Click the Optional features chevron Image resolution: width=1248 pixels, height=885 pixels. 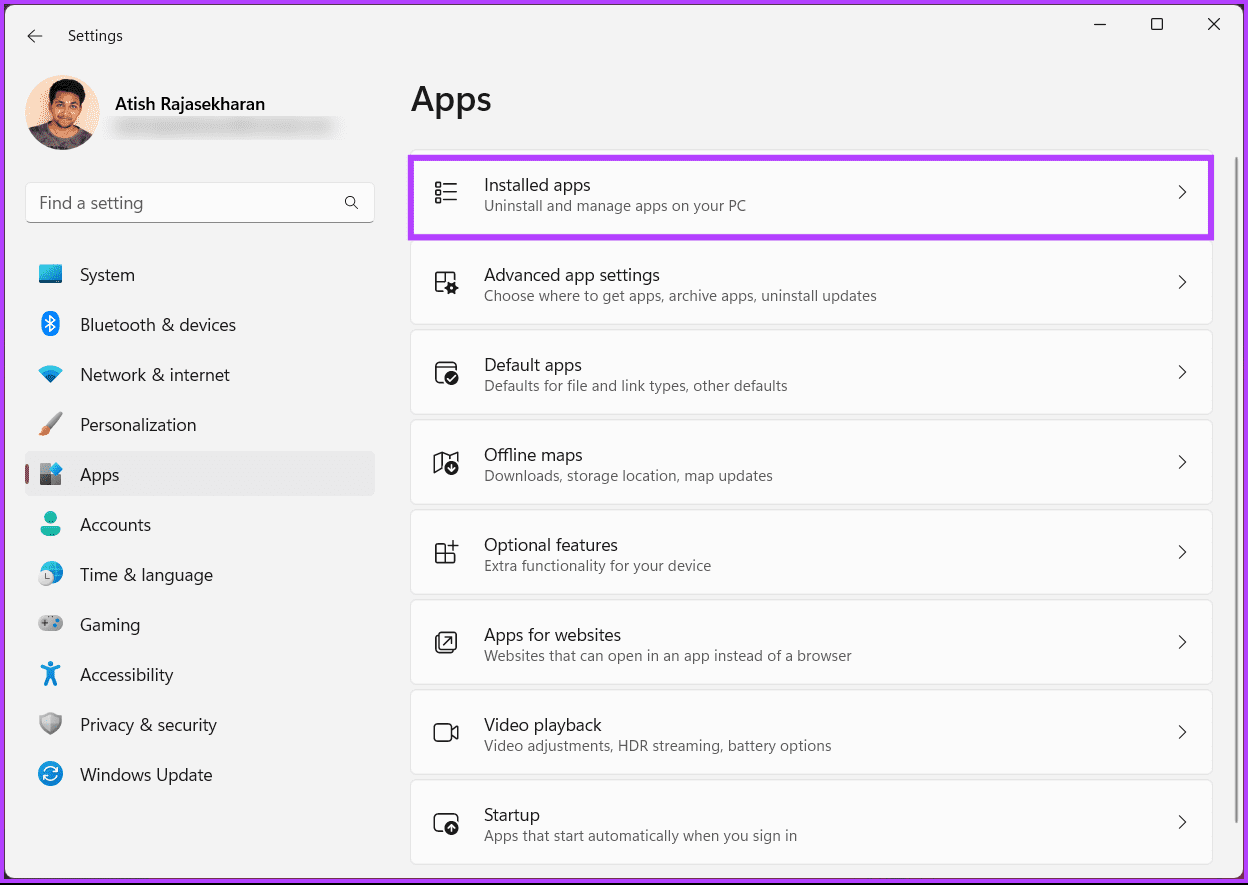click(1182, 552)
